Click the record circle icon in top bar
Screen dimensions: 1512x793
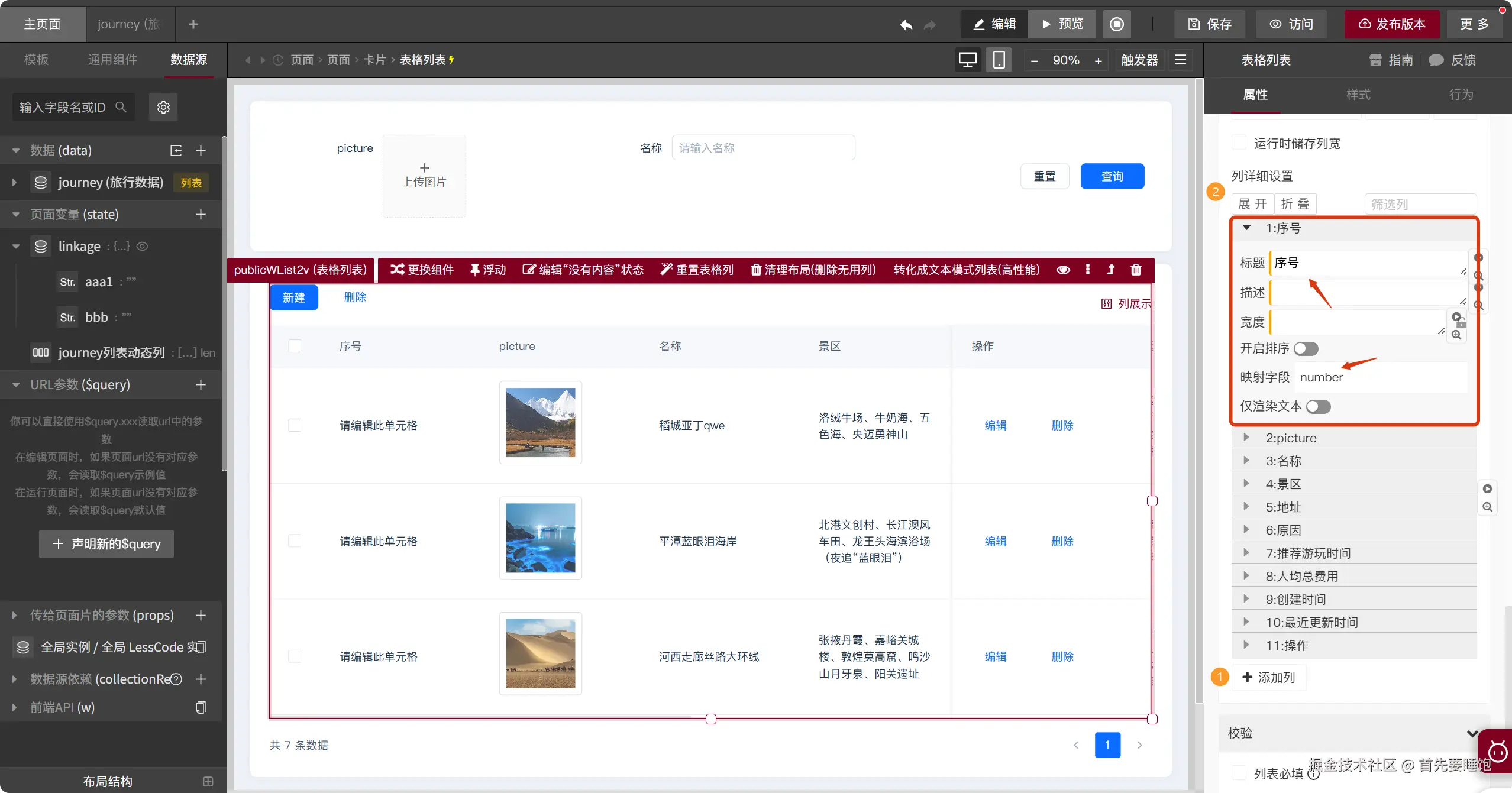tap(1116, 24)
